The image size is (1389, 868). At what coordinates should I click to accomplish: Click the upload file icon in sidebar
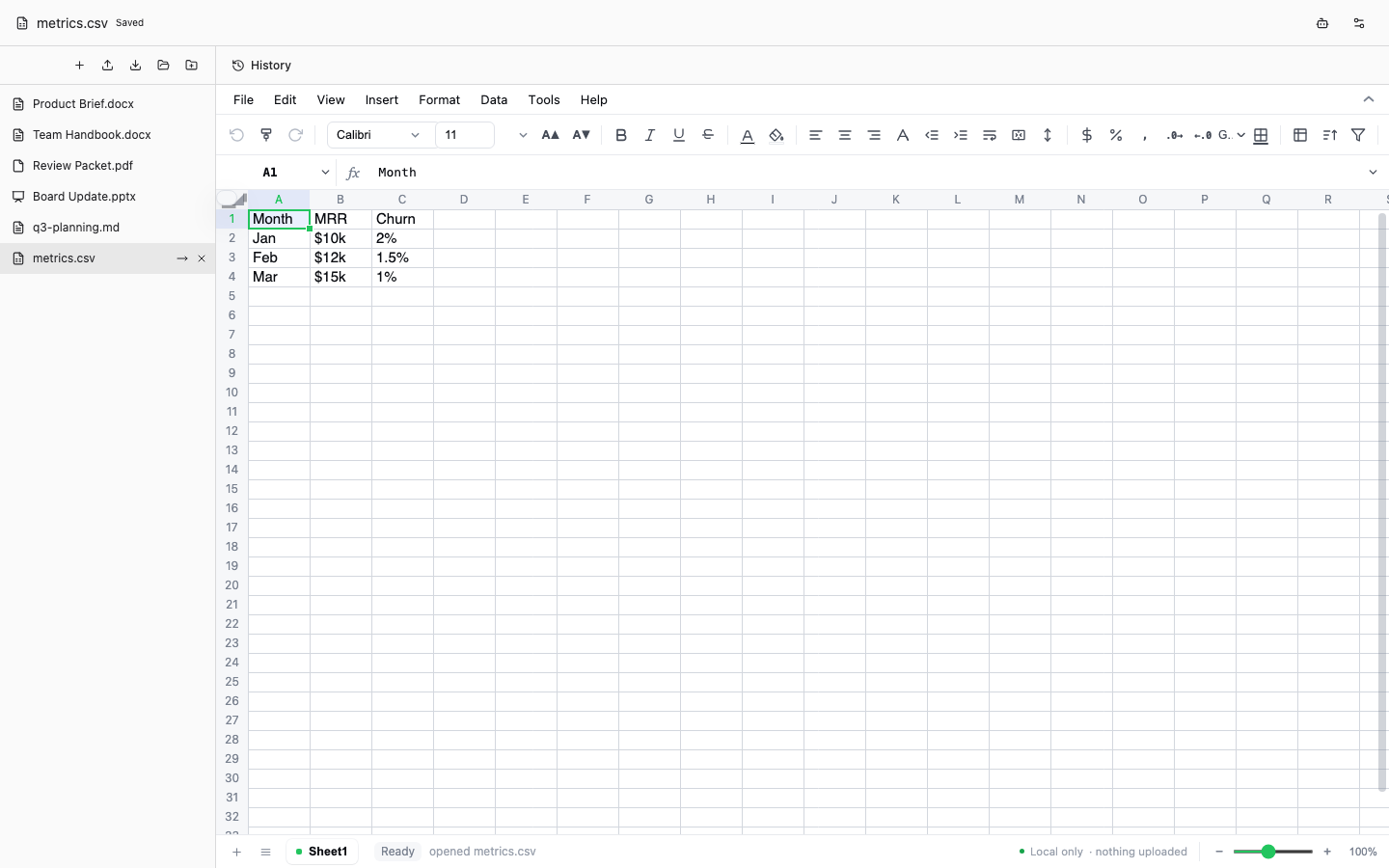click(x=107, y=66)
